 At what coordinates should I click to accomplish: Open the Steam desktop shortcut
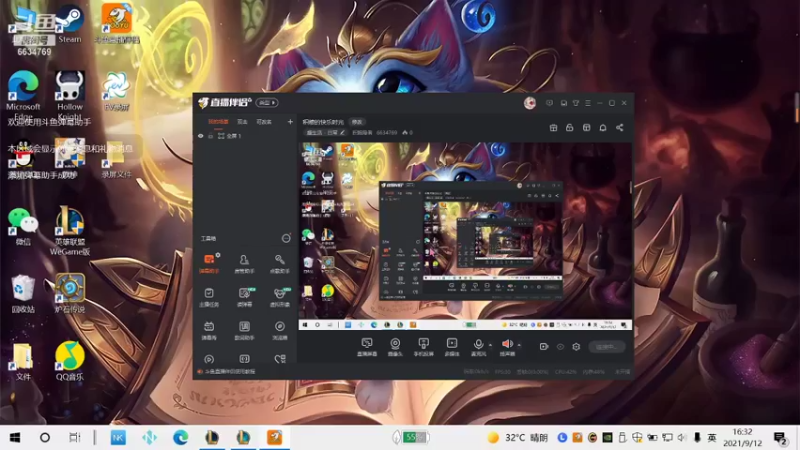tap(69, 23)
